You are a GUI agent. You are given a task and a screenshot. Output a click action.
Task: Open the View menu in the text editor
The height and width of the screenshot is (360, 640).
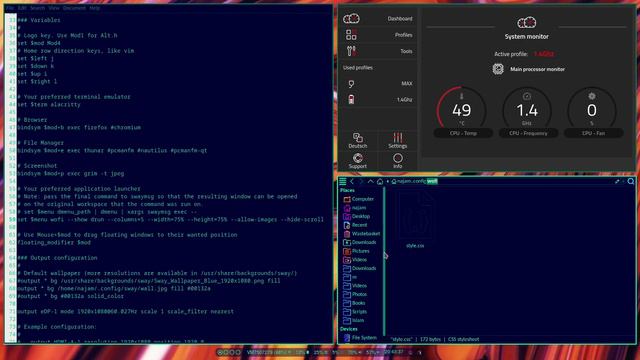(x=53, y=8)
